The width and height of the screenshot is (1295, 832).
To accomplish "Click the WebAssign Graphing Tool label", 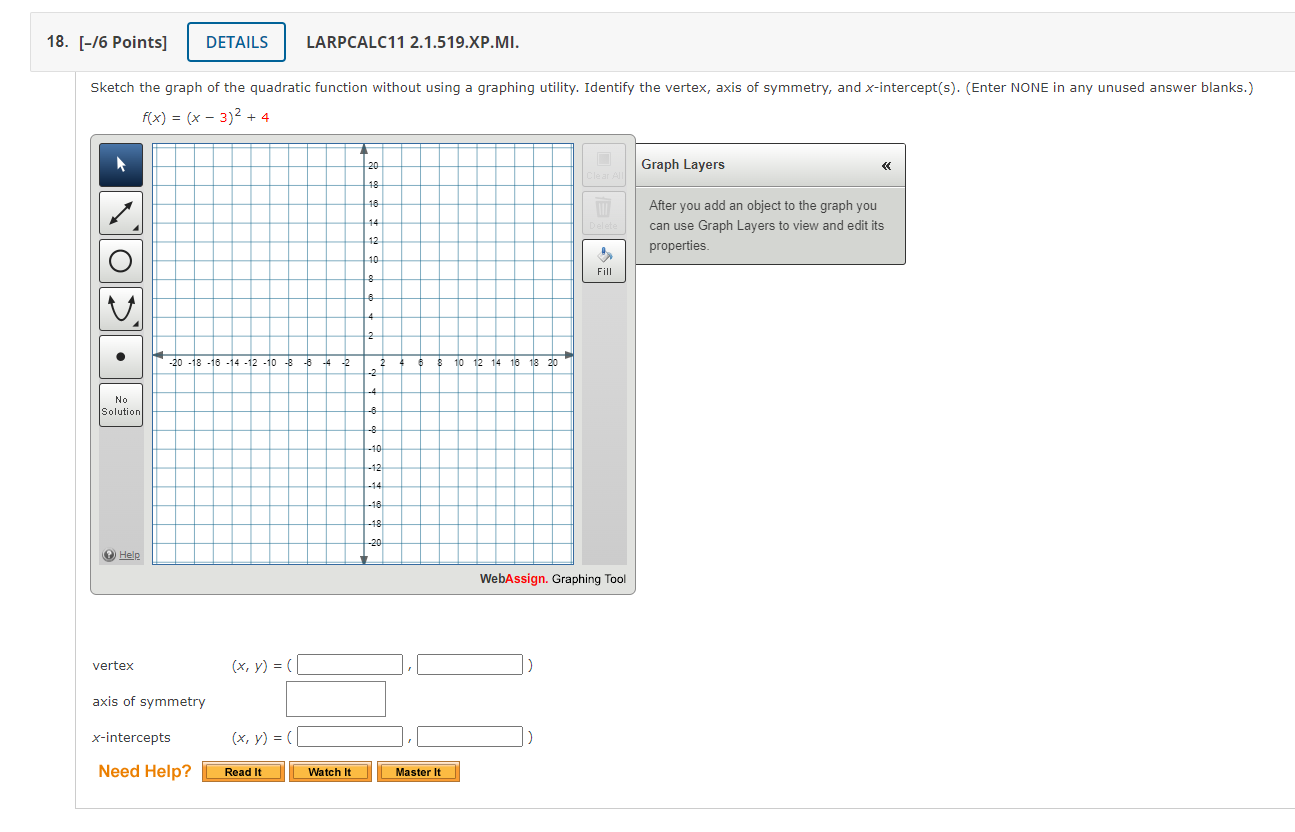I will click(x=553, y=579).
